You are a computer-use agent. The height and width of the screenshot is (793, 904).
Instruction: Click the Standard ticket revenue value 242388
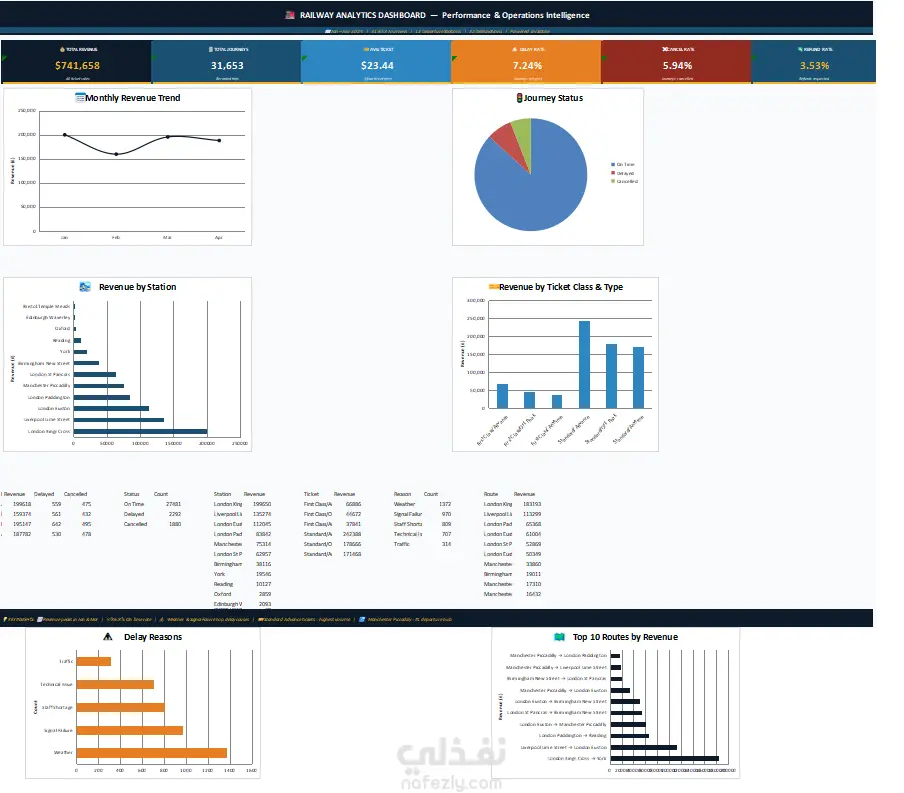point(352,534)
